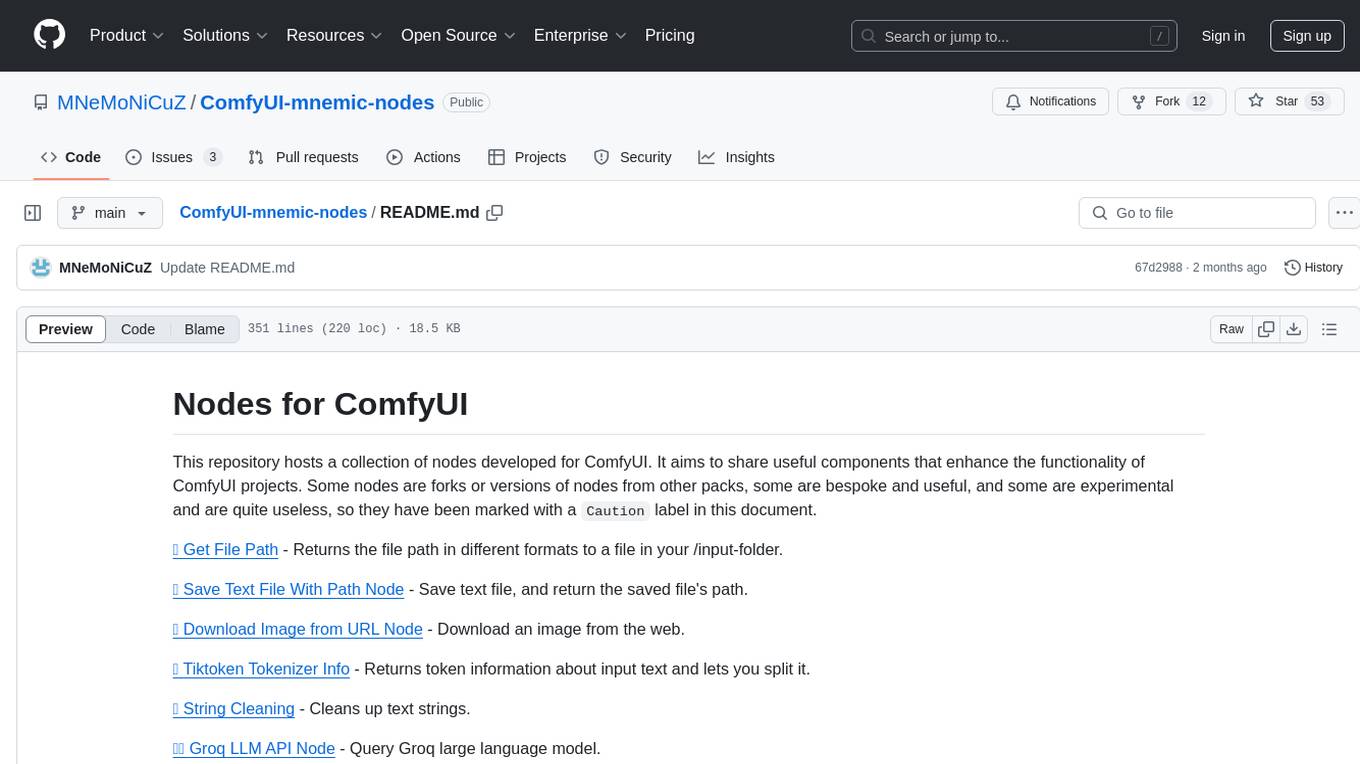Screen dimensions: 1360x764
Task: Open the Pull requests tab
Action: (303, 157)
